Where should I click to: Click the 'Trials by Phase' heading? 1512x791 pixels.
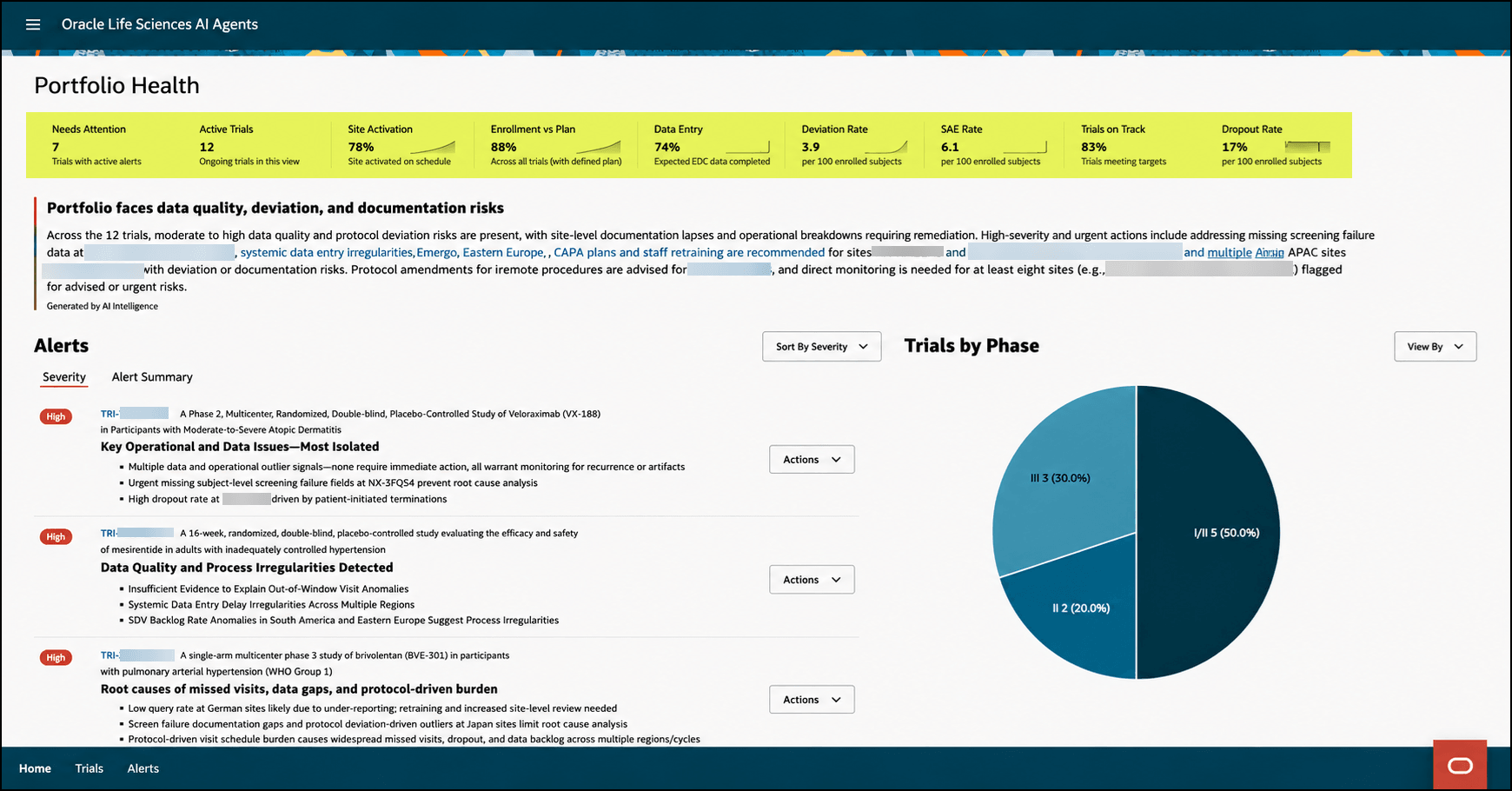click(x=972, y=346)
